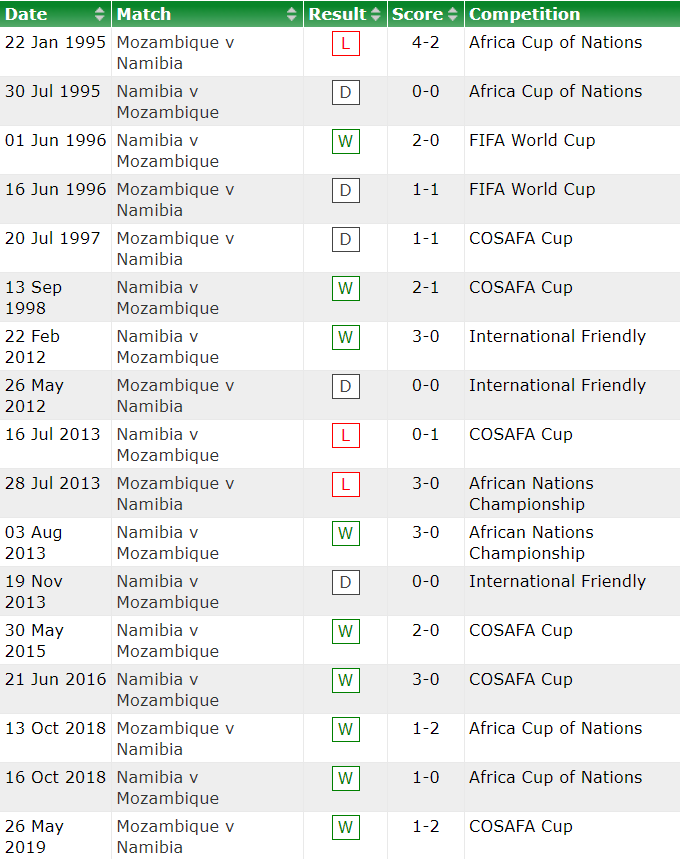This screenshot has width=680, height=859.
Task: Click the W result badge for 01 Jun 1996
Action: (345, 142)
